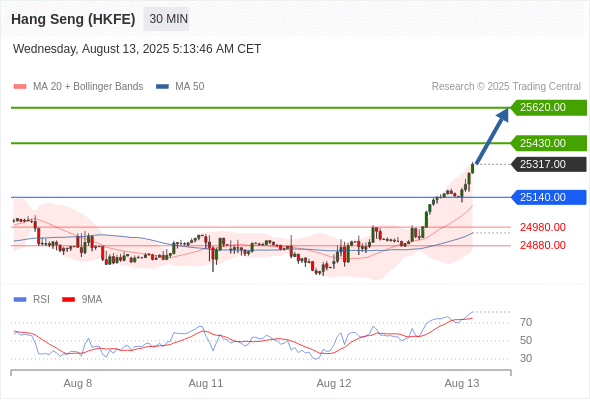Click the Aug 12 date axis label

point(334,383)
